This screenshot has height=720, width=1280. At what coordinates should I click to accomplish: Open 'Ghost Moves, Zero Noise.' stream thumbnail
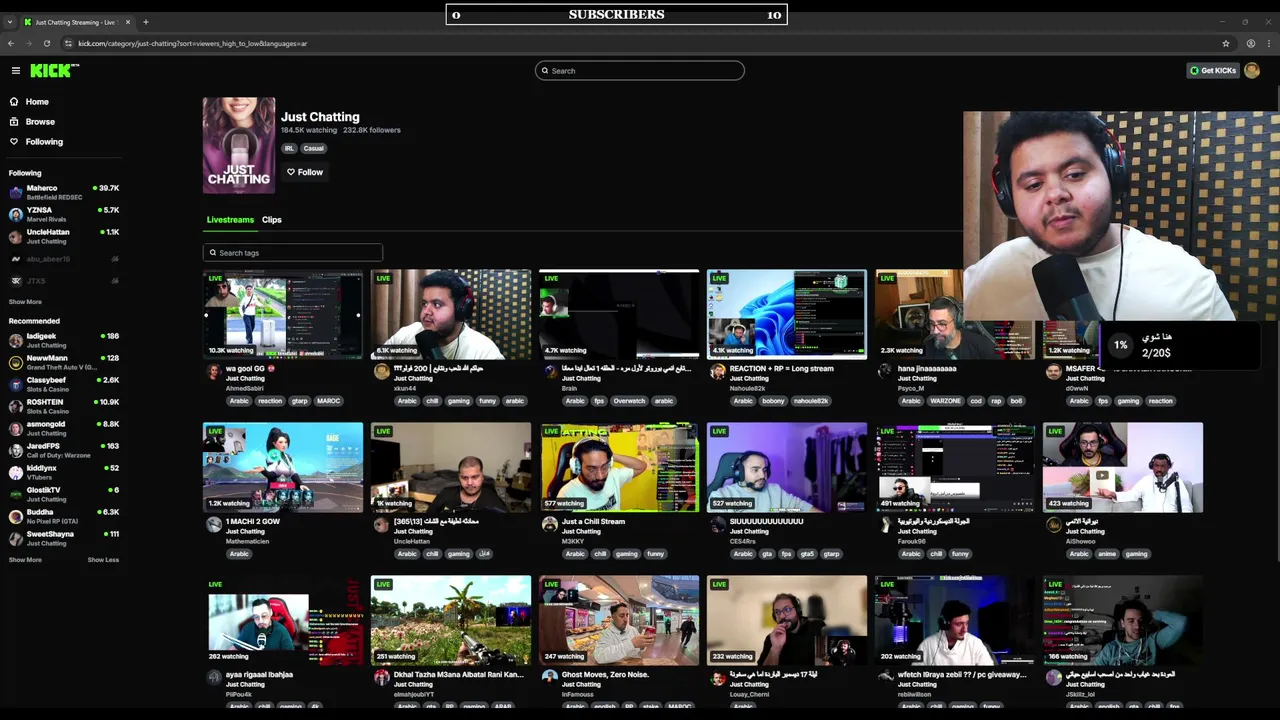point(619,620)
